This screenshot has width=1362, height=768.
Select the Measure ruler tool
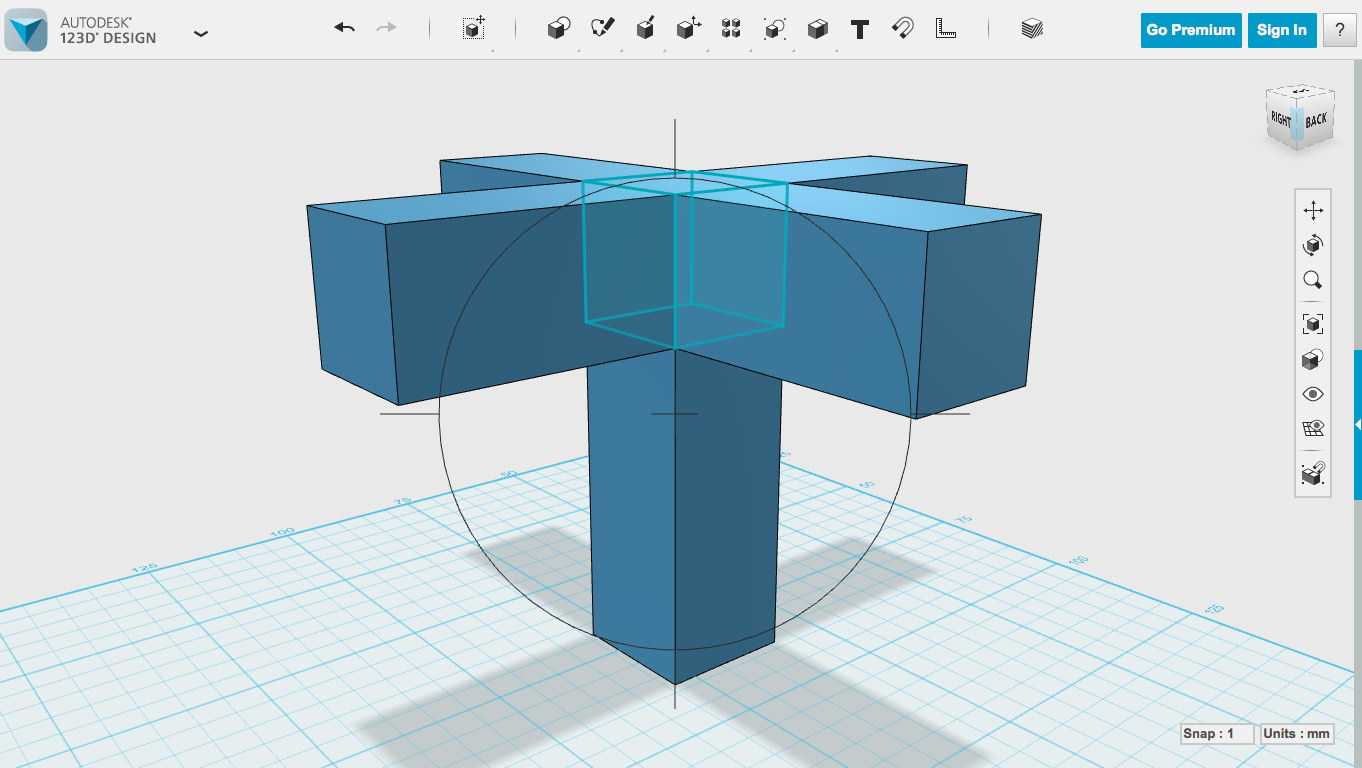click(945, 28)
